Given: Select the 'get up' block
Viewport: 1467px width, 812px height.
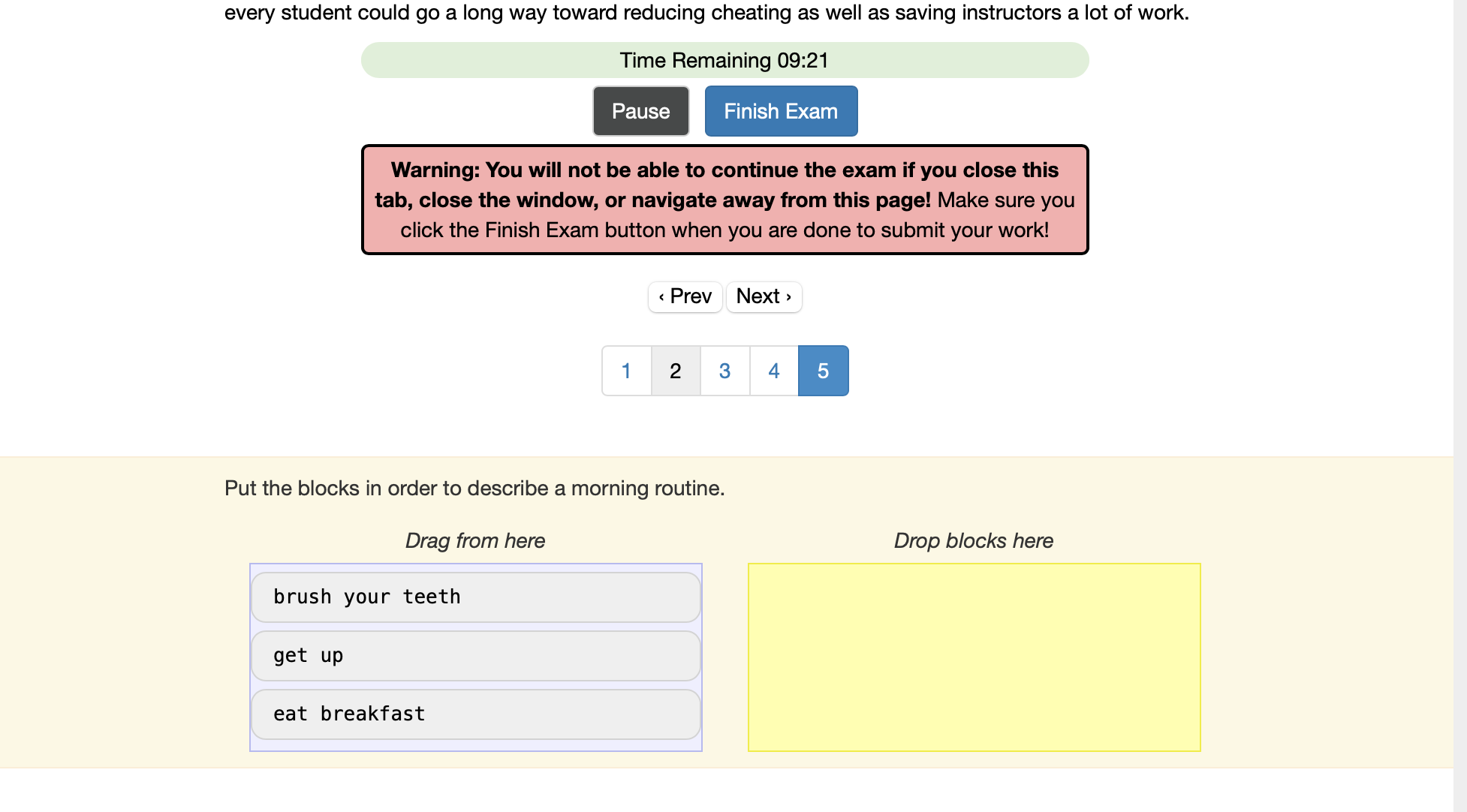Looking at the screenshot, I should point(476,656).
